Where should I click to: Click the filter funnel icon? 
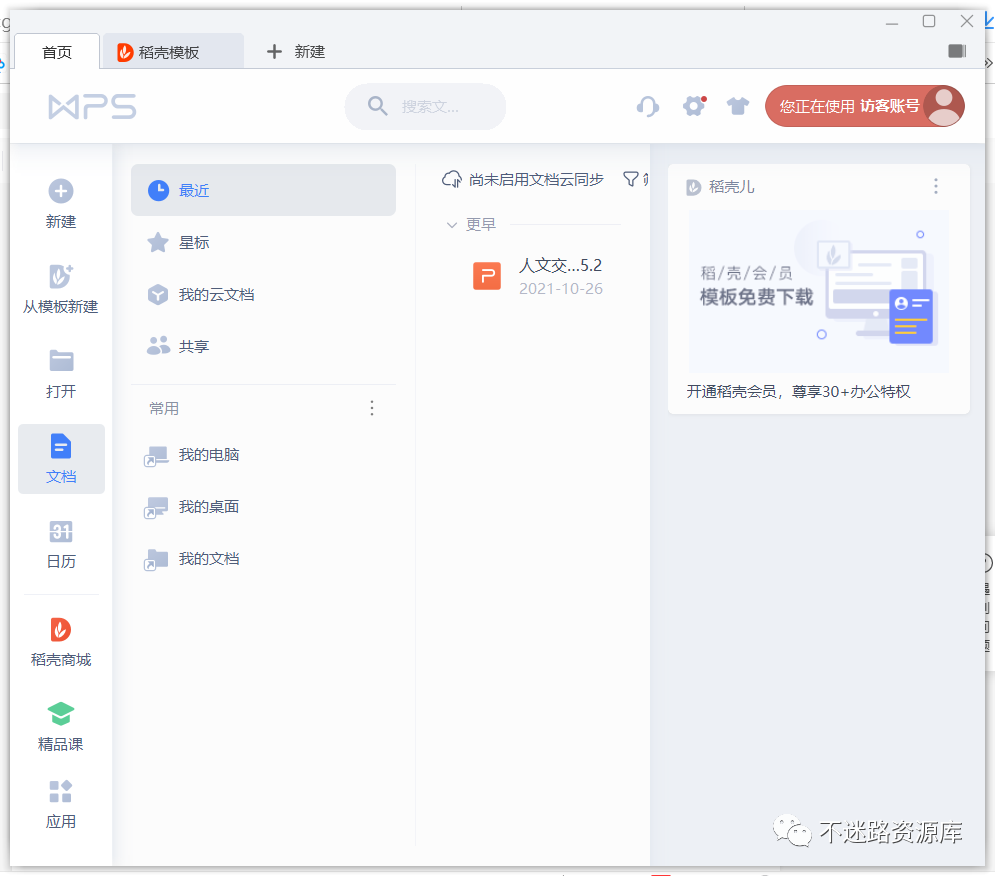pyautogui.click(x=630, y=180)
